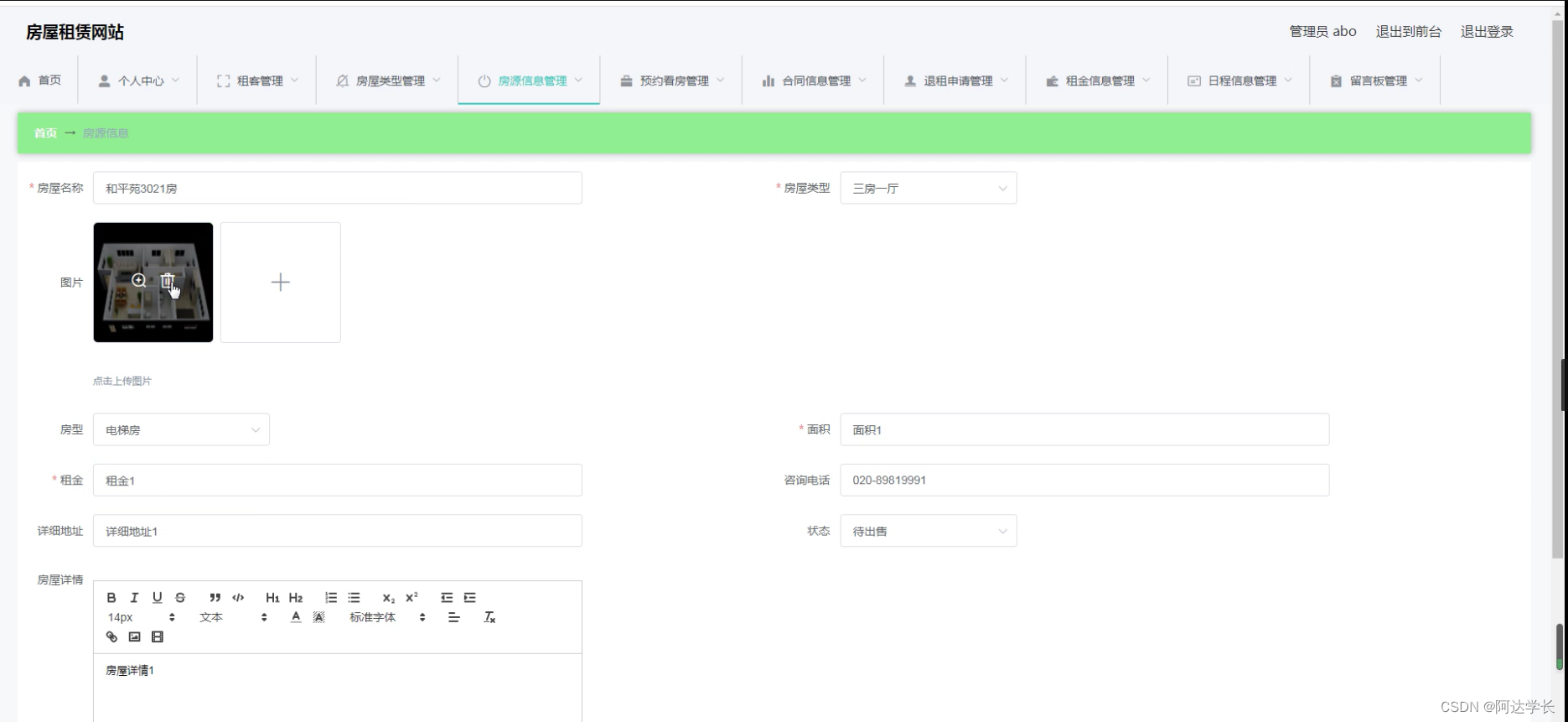This screenshot has width=1568, height=722.
Task: Apply superscript formatting
Action: (411, 598)
